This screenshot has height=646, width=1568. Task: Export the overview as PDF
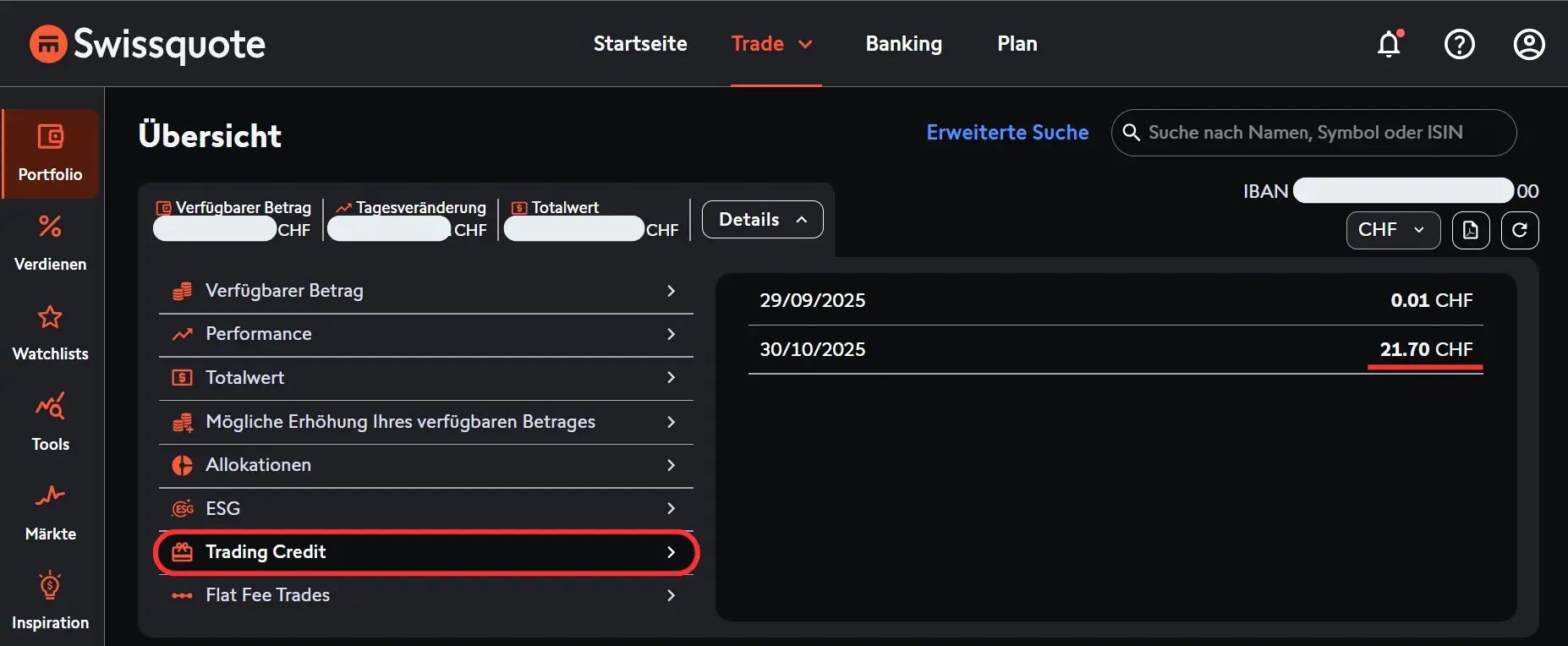pos(1471,230)
